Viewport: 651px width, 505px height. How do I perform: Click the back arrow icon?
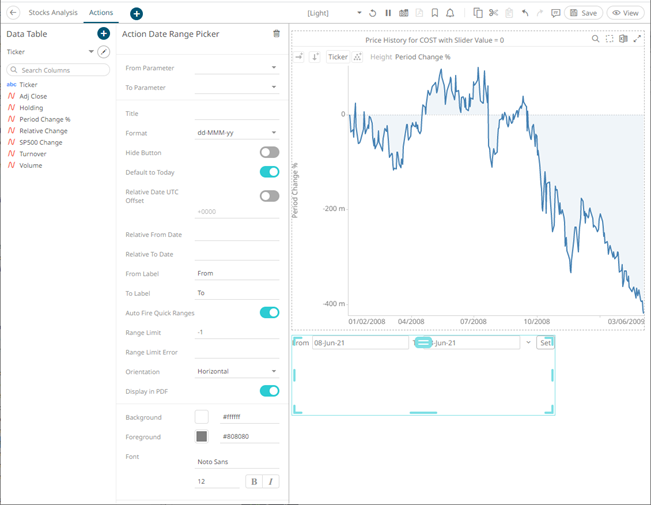coord(13,13)
